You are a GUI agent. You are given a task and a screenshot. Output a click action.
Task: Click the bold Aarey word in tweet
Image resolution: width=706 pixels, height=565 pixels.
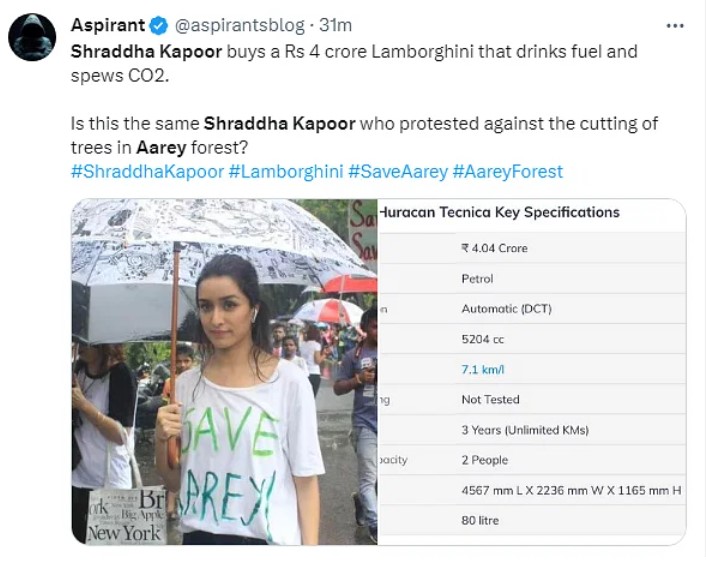click(x=157, y=147)
